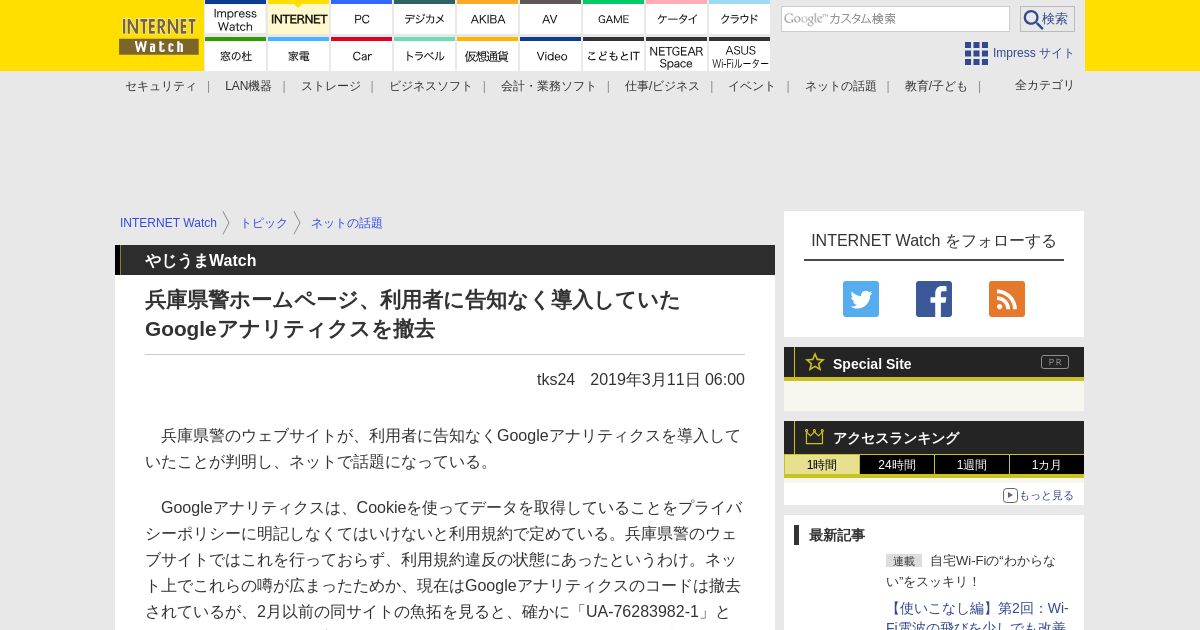Go to the ビジネスソフト category
Image resolution: width=1200 pixels, height=630 pixels.
430,86
